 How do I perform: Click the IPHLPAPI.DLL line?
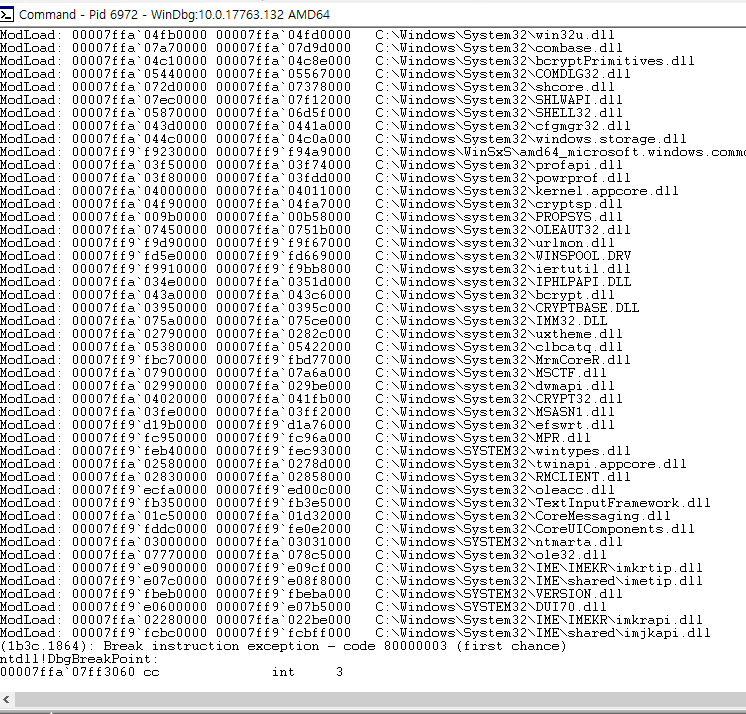pos(315,282)
